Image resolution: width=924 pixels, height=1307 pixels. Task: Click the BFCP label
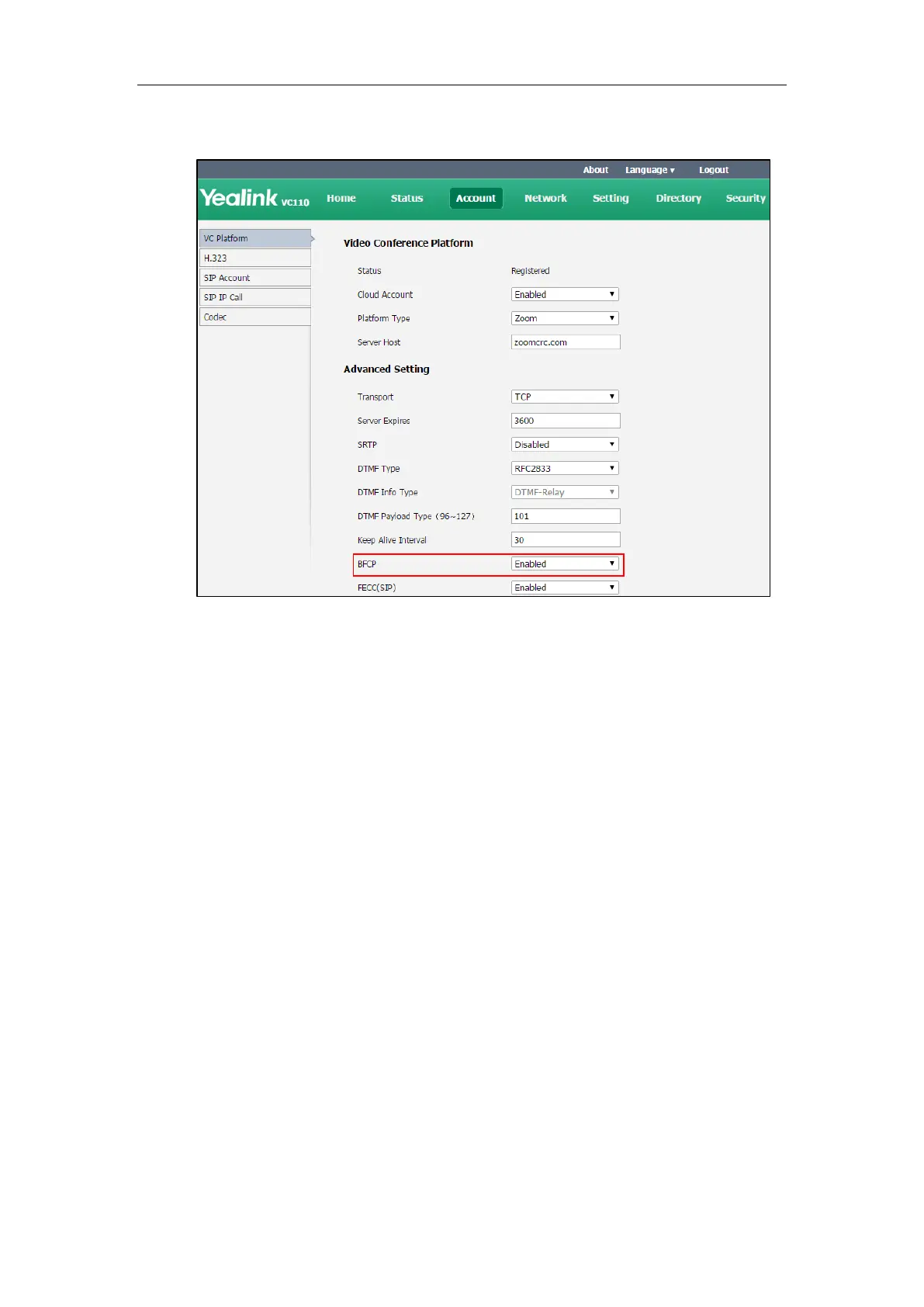click(x=366, y=564)
